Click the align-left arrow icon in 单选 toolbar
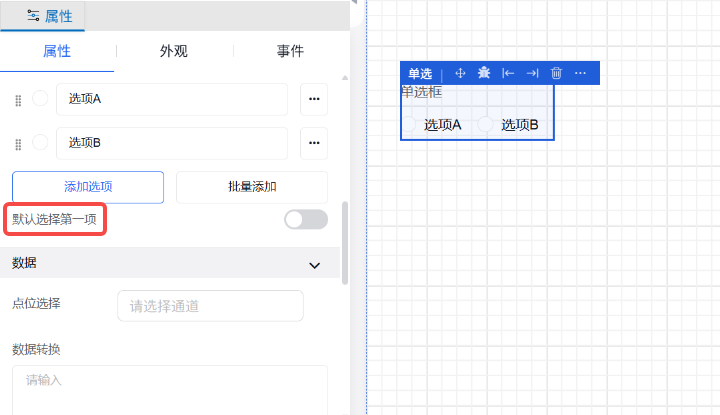Screen dimensions: 720x415 [x=508, y=73]
